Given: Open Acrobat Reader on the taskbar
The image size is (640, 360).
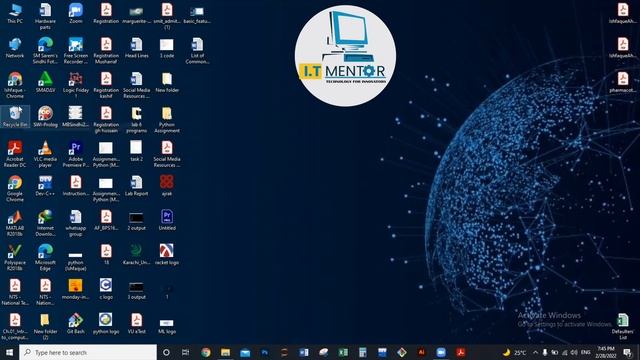Looking at the screenshot, I should tap(461, 352).
